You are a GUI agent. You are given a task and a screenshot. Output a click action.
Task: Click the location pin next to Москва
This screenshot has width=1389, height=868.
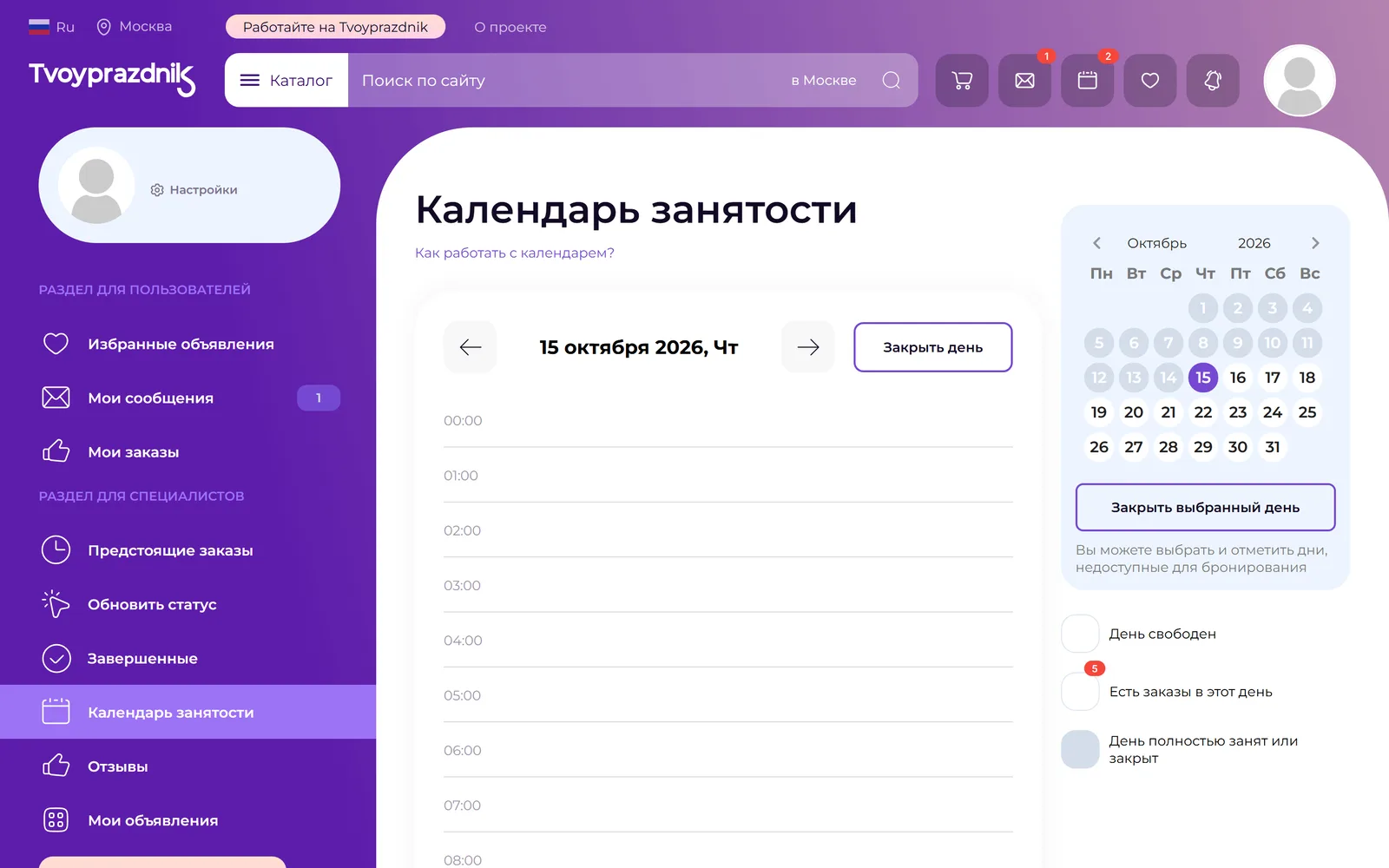point(103,27)
